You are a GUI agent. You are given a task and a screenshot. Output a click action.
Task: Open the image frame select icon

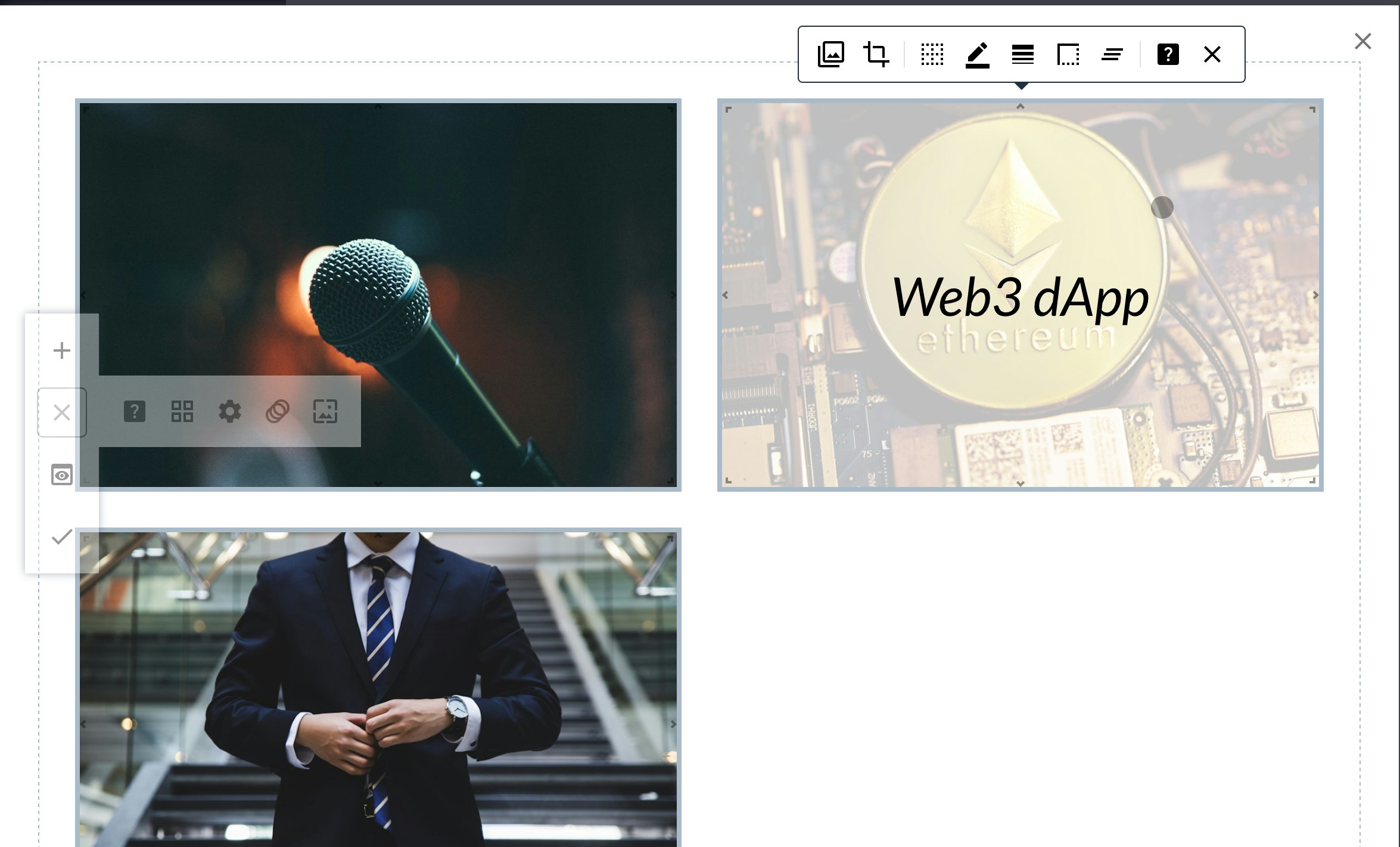pyautogui.click(x=325, y=411)
